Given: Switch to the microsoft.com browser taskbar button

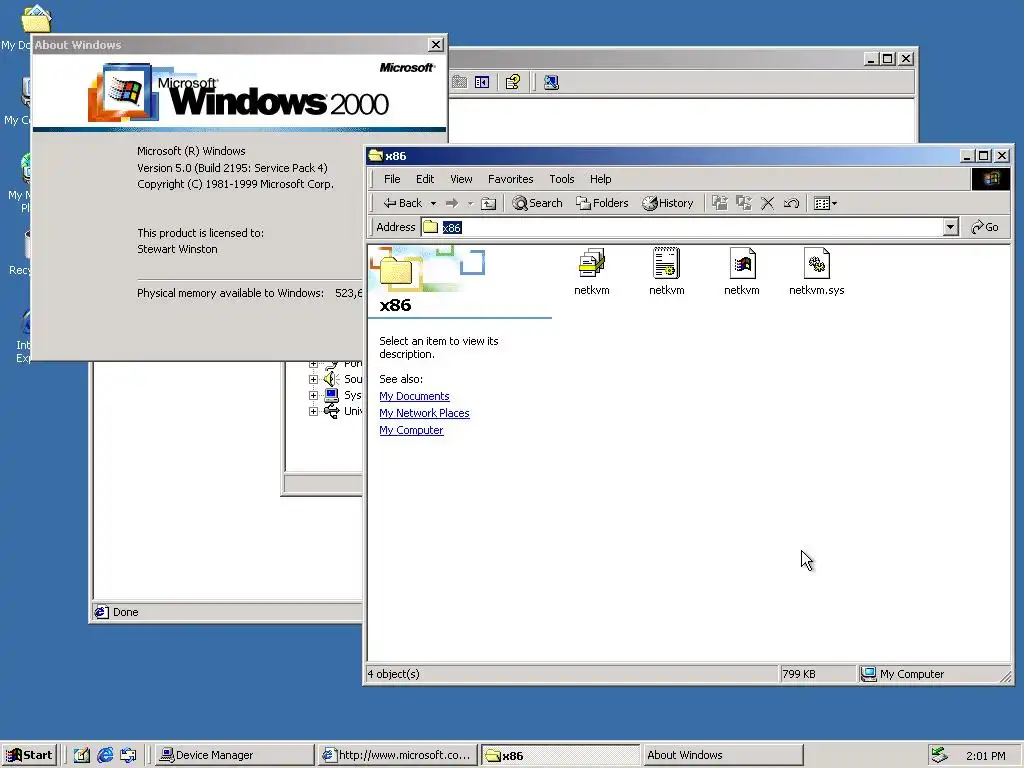Looking at the screenshot, I should 398,755.
